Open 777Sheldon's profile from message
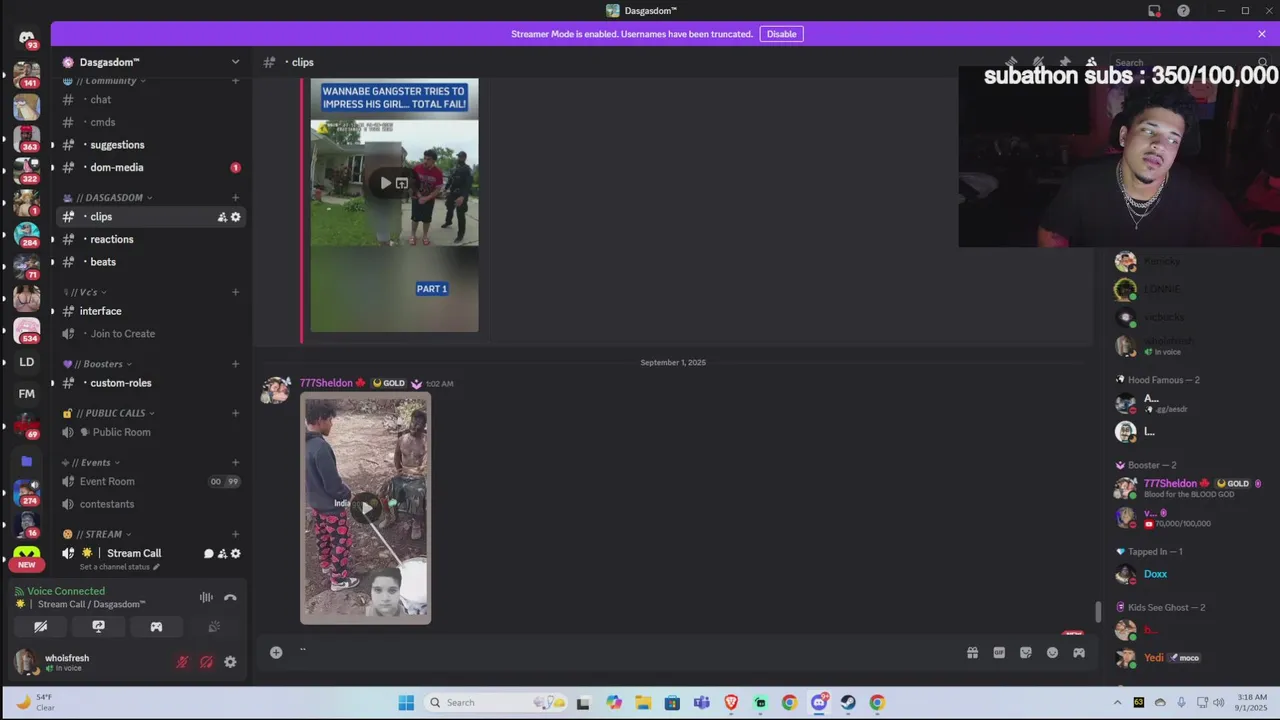This screenshot has width=1280, height=720. [326, 383]
